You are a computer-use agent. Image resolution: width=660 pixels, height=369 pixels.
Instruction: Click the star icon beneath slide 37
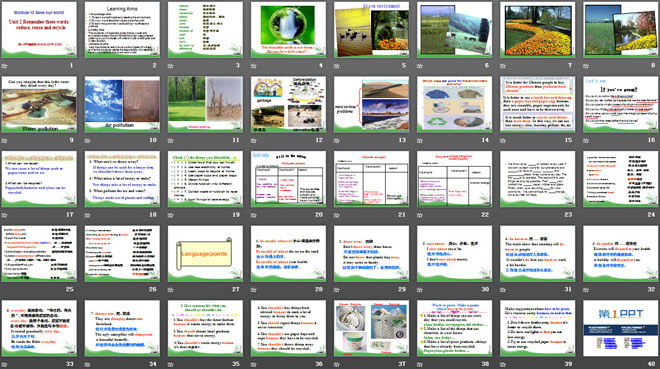(x=337, y=364)
